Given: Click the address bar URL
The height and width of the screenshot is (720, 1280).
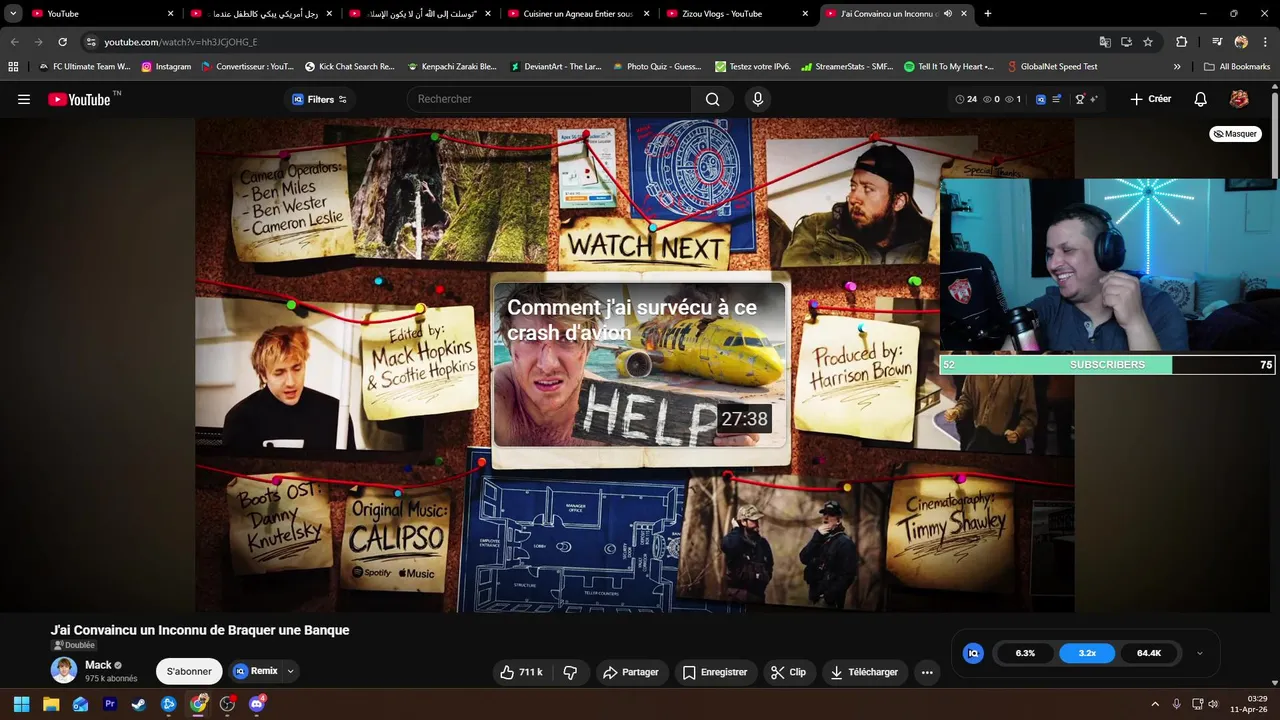Looking at the screenshot, I should [x=181, y=42].
